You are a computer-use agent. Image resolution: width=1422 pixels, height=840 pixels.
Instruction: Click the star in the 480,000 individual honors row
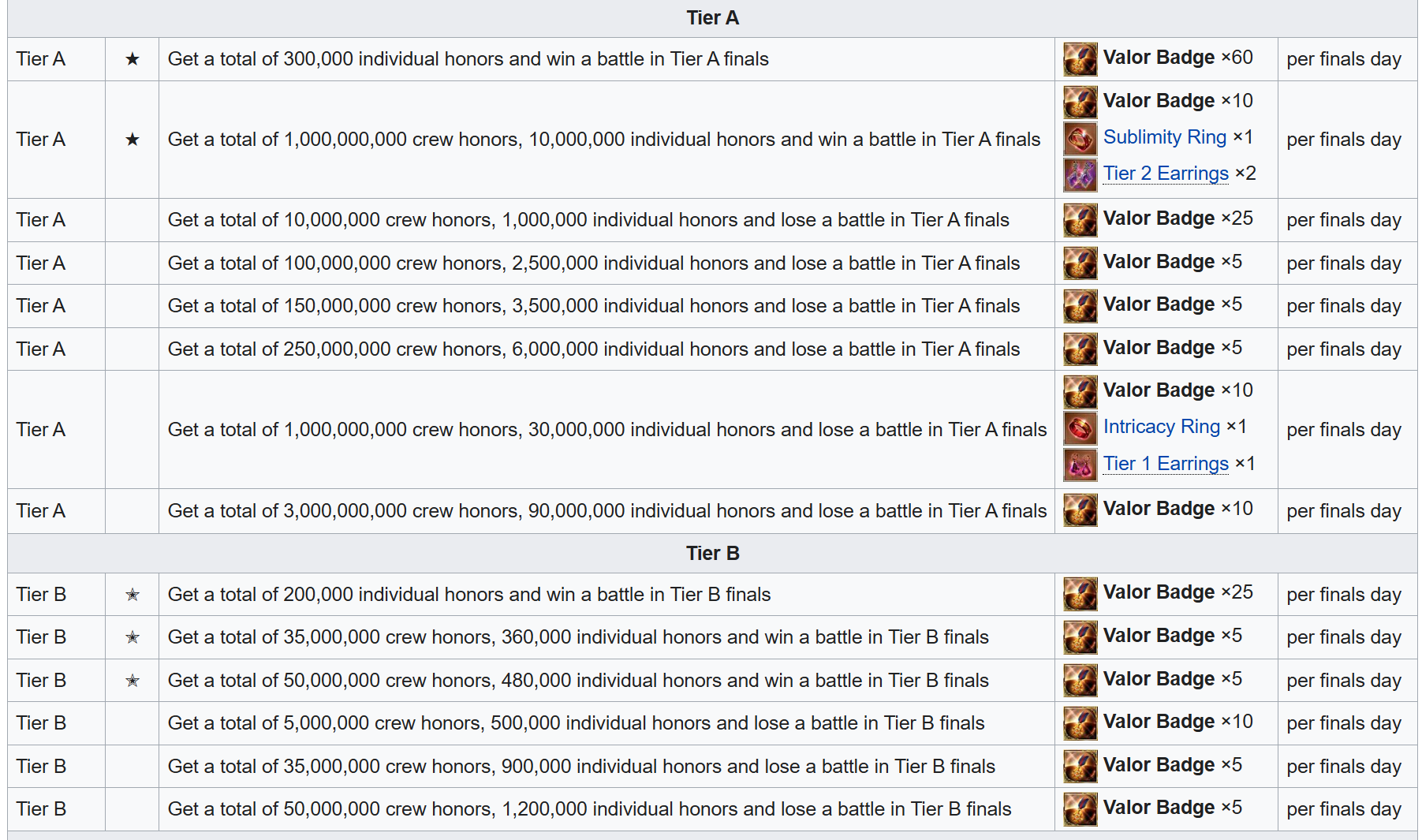click(132, 681)
